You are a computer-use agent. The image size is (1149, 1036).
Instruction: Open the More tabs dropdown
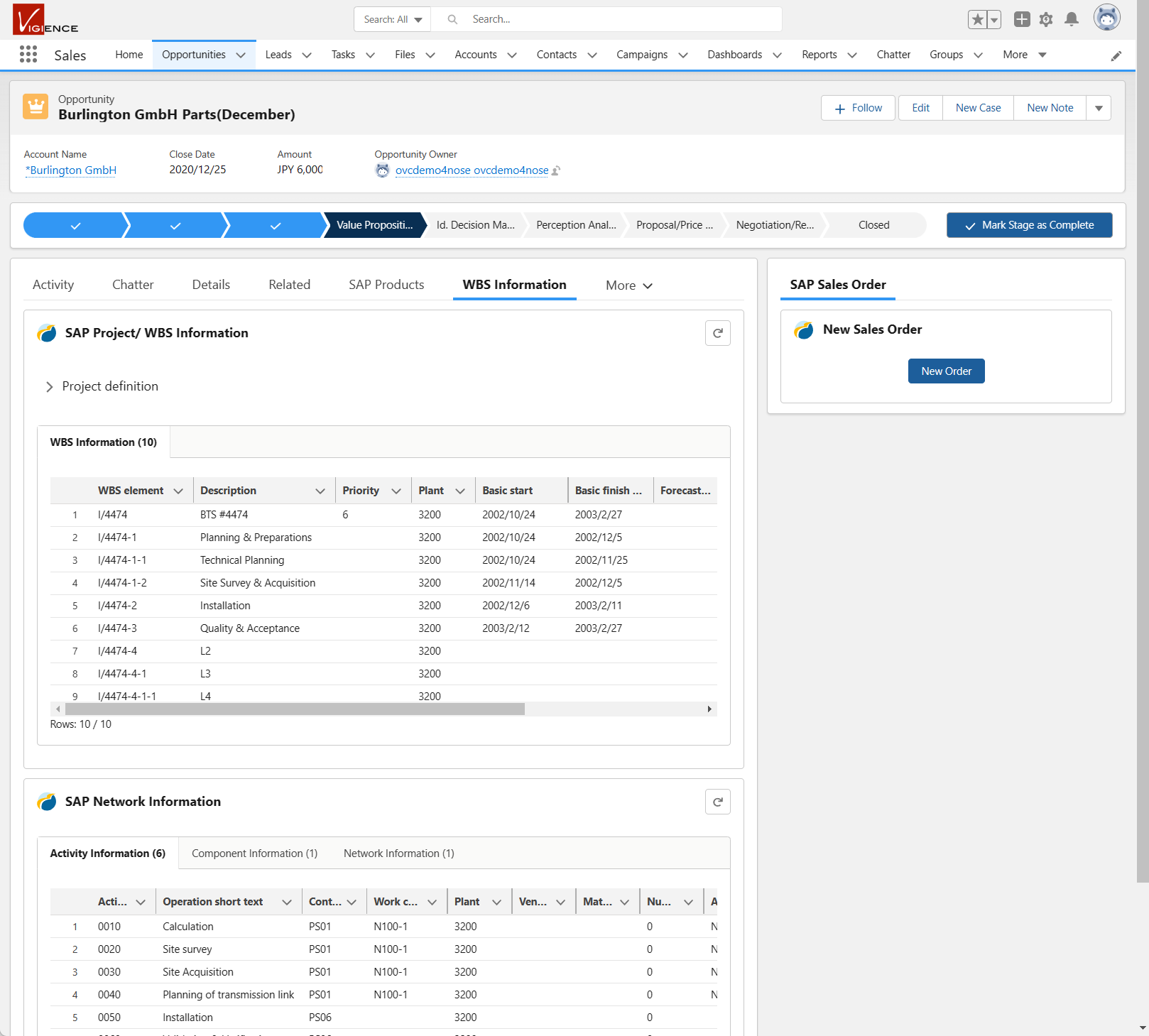(x=628, y=285)
